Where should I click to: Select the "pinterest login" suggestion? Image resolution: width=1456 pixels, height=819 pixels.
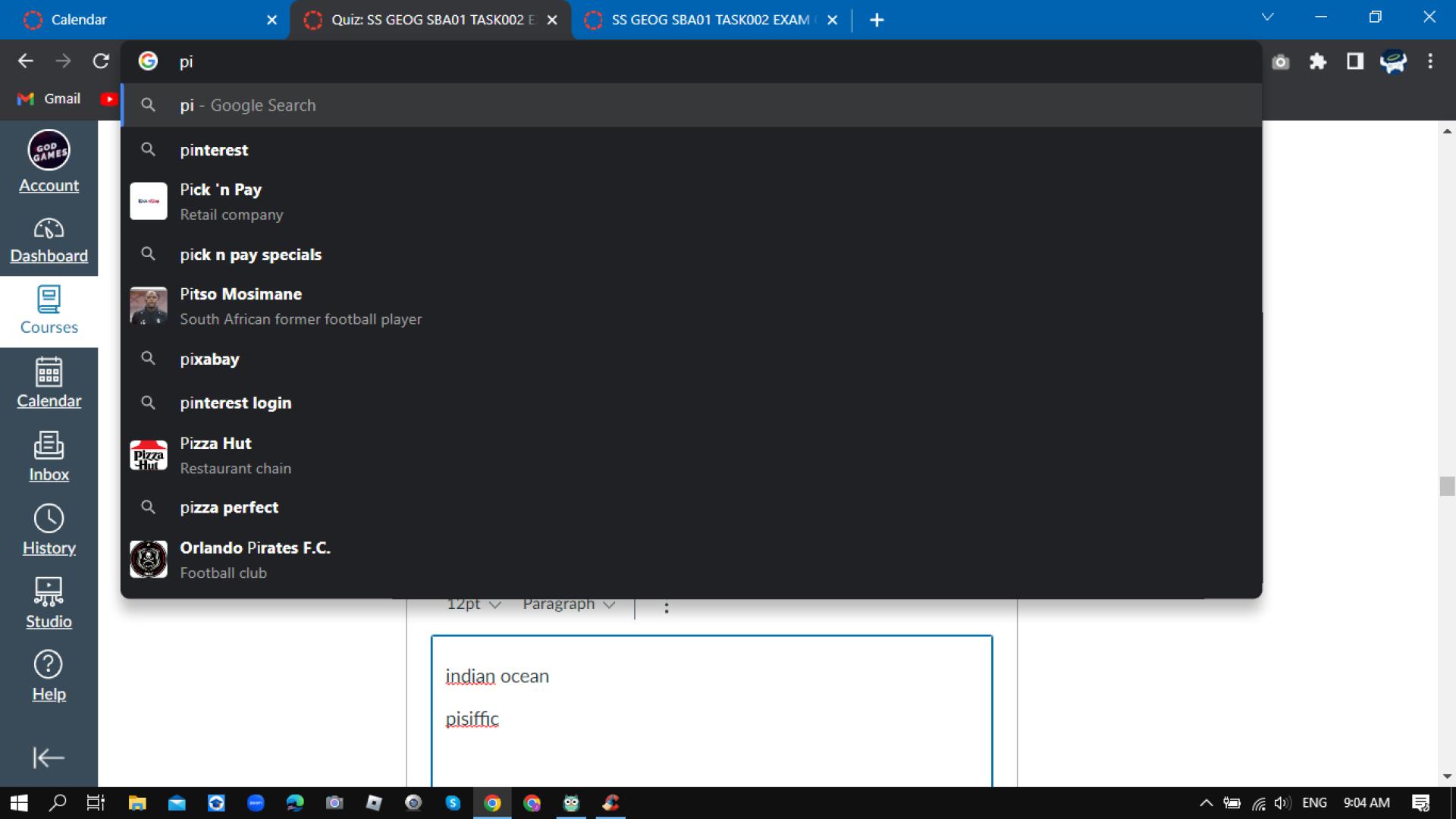691,403
